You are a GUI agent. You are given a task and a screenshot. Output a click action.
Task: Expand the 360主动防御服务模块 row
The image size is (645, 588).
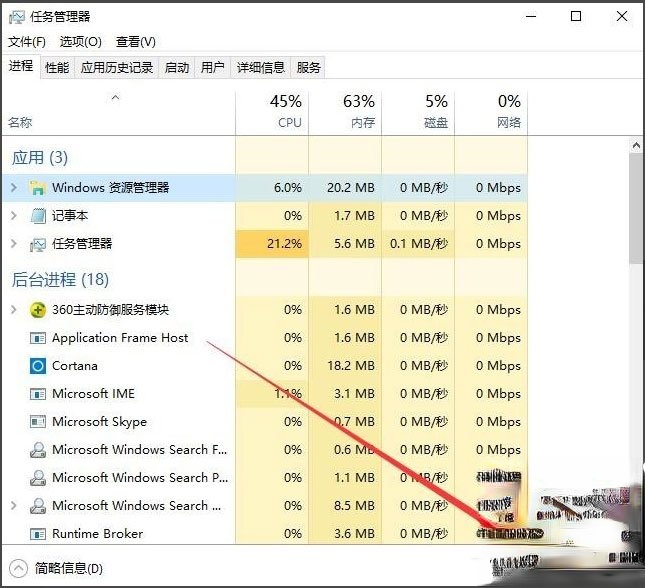pyautogui.click(x=14, y=309)
